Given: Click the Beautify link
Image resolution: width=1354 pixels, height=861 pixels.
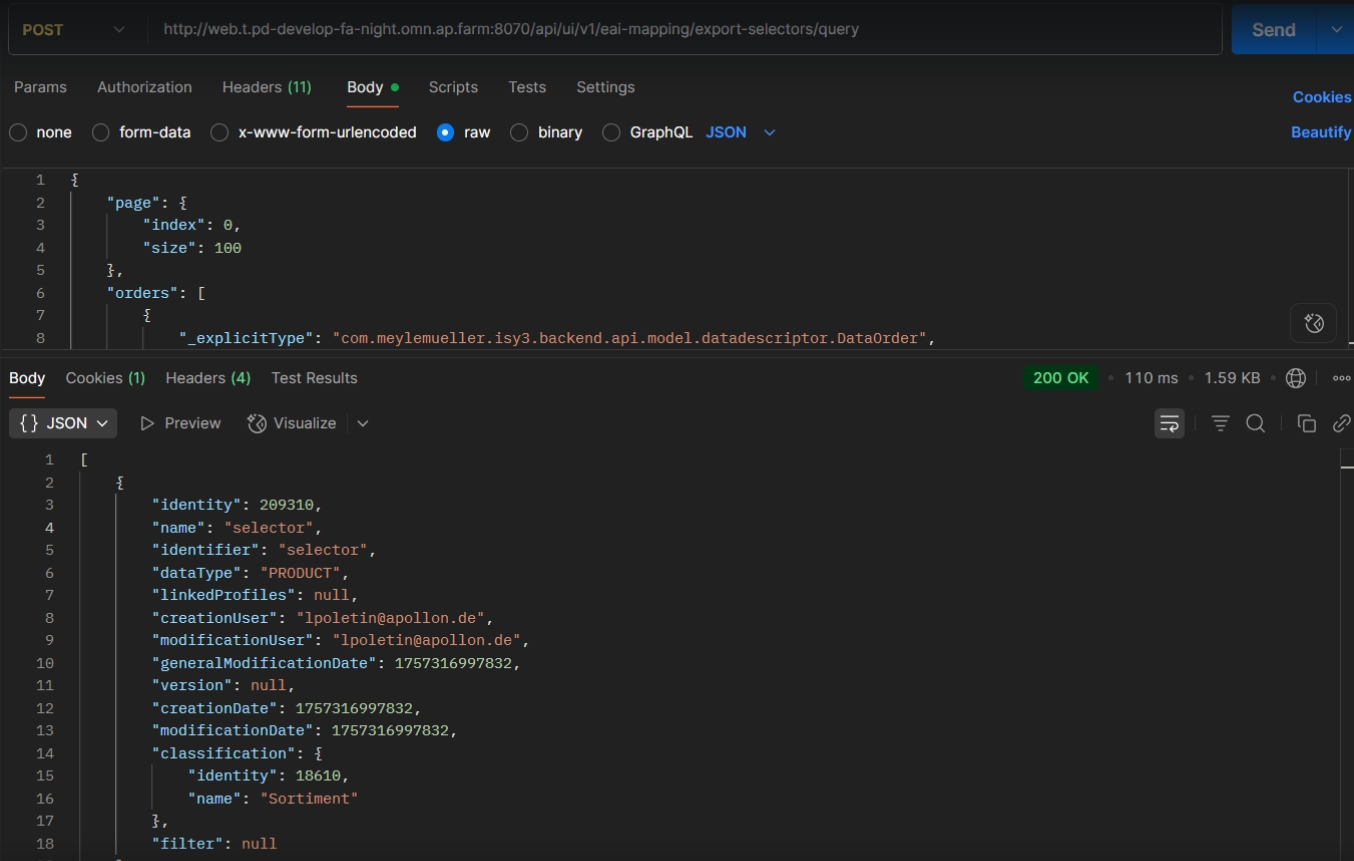Looking at the screenshot, I should [1320, 132].
